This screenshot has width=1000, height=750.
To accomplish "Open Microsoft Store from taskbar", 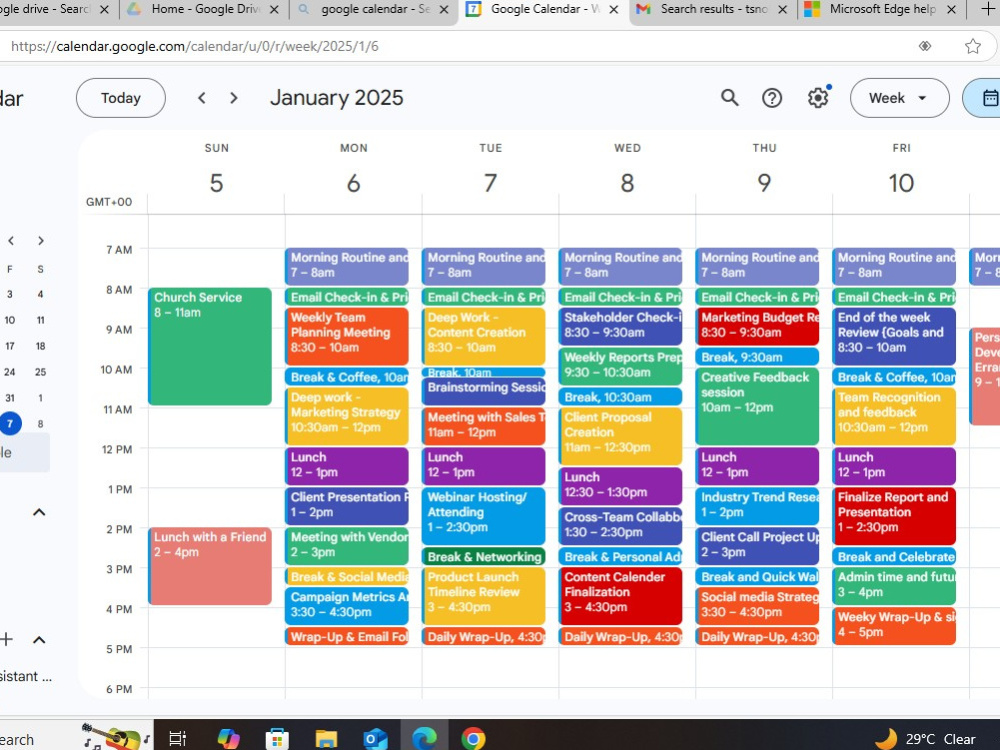I will (277, 739).
